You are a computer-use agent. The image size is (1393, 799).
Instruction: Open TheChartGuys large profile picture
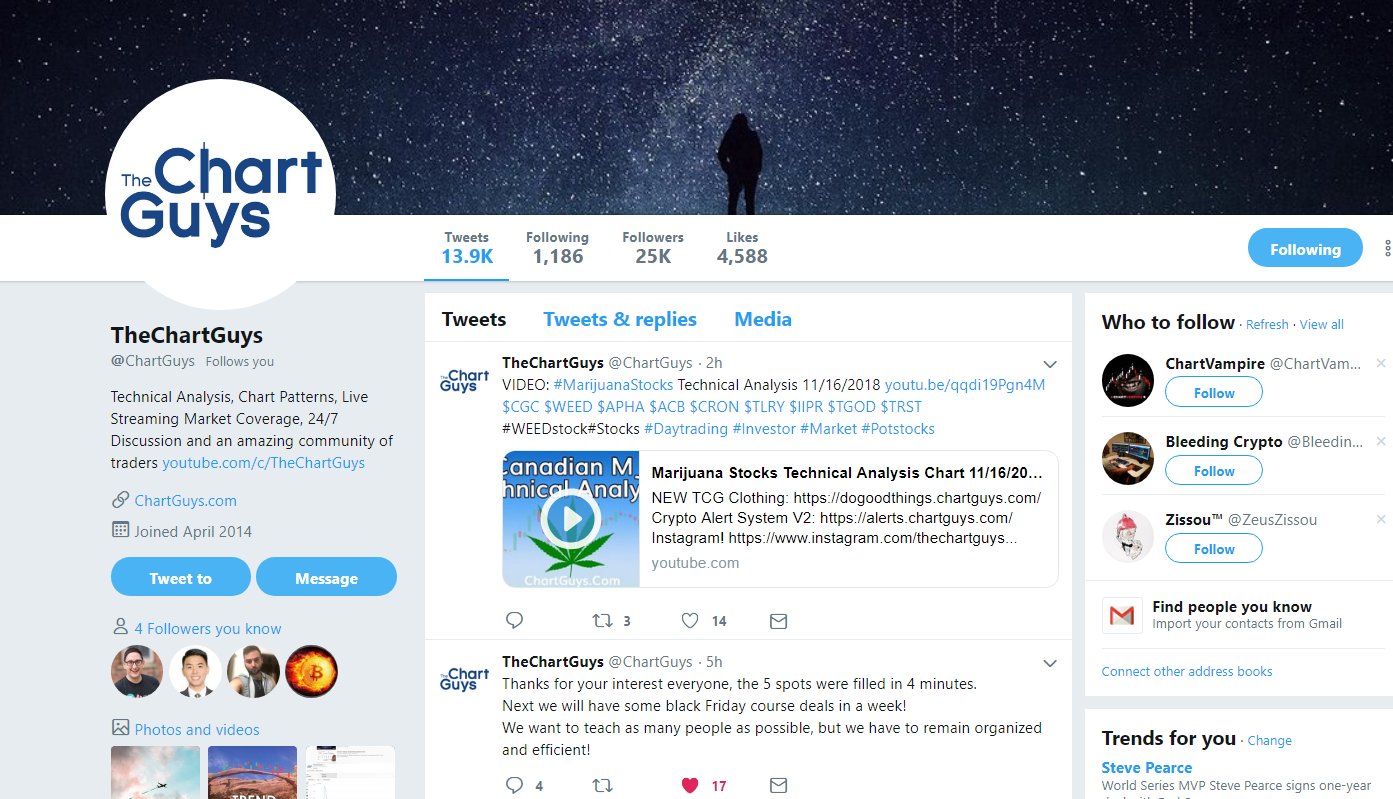[220, 195]
